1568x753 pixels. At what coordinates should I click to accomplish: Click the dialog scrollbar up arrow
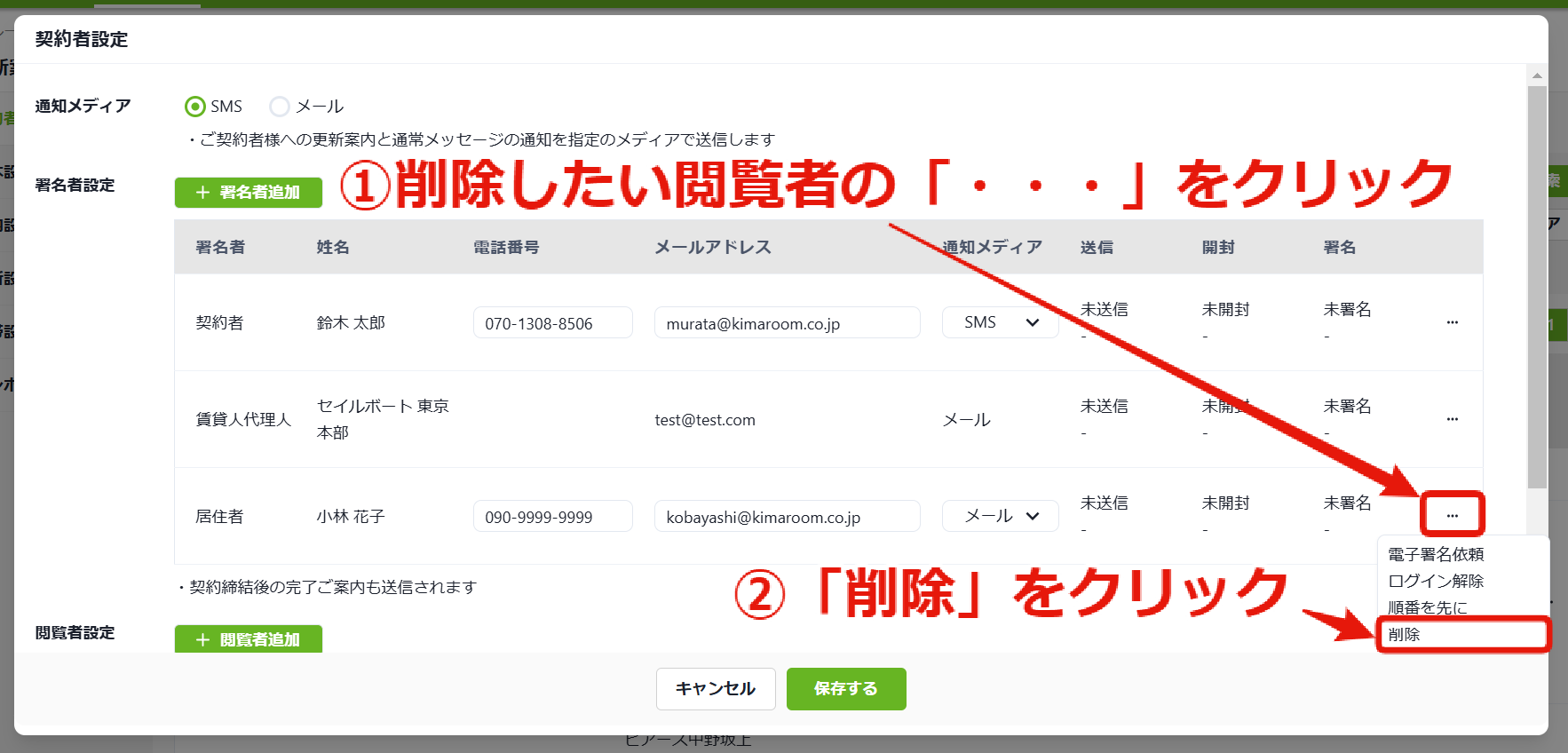[x=1537, y=75]
